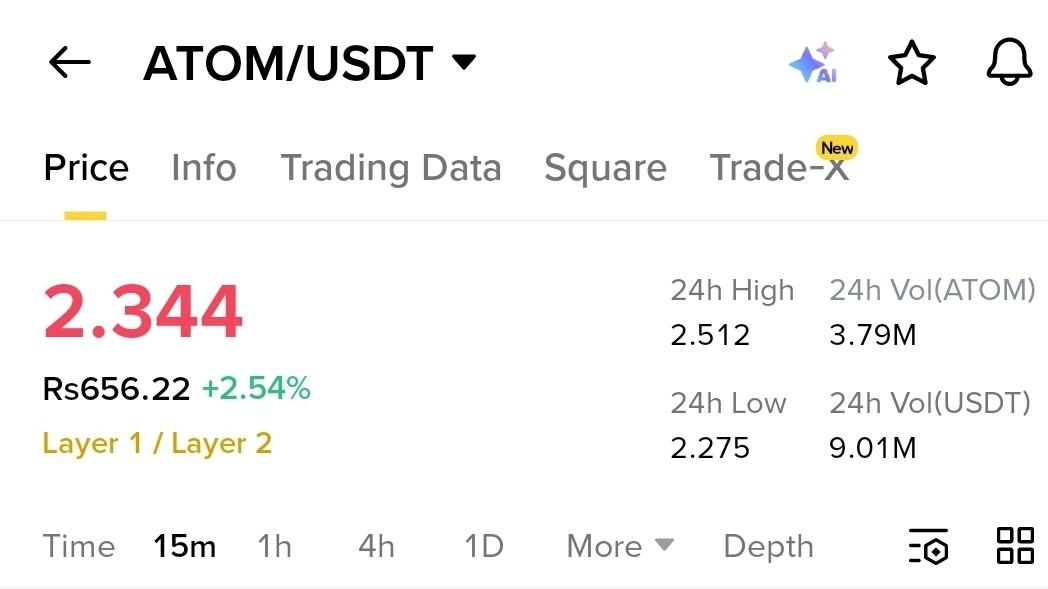Expand the More timeframes dropdown
The width and height of the screenshot is (1048, 589).
(620, 546)
